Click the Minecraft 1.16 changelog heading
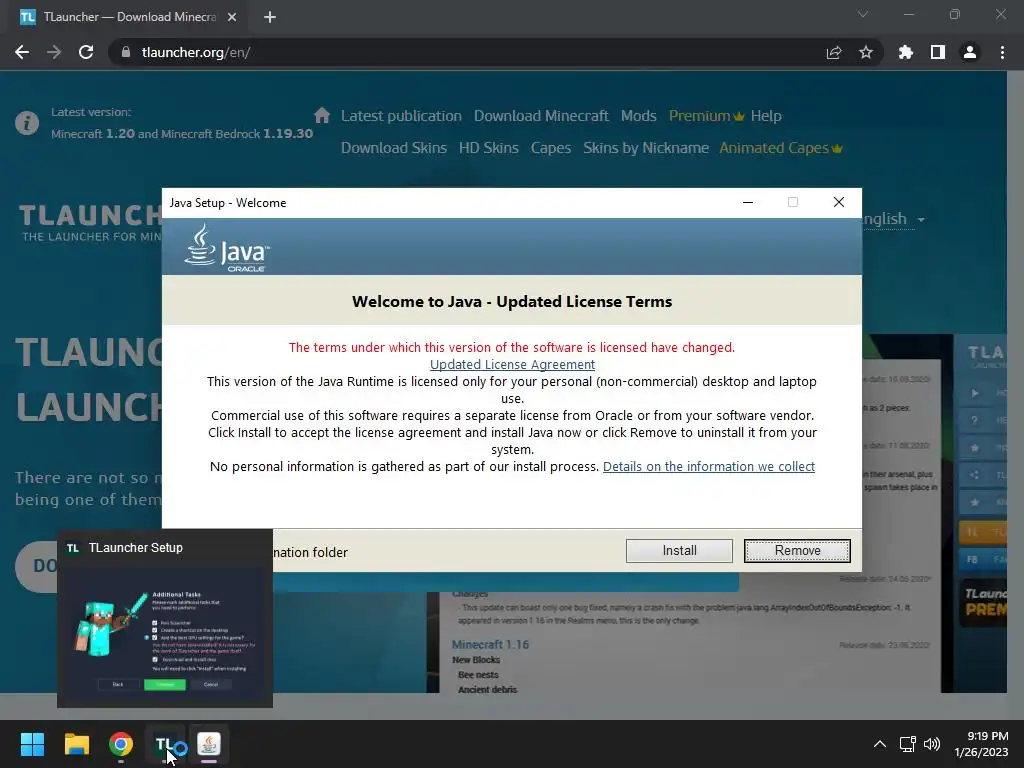Screen dimensions: 1024x768 [x=490, y=645]
